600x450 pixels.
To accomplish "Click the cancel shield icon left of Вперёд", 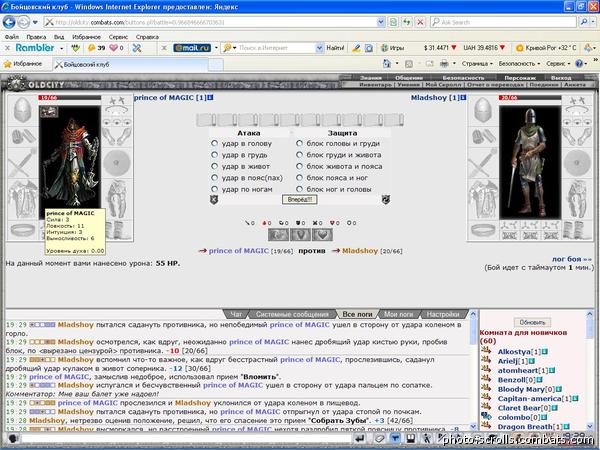I will click(214, 199).
